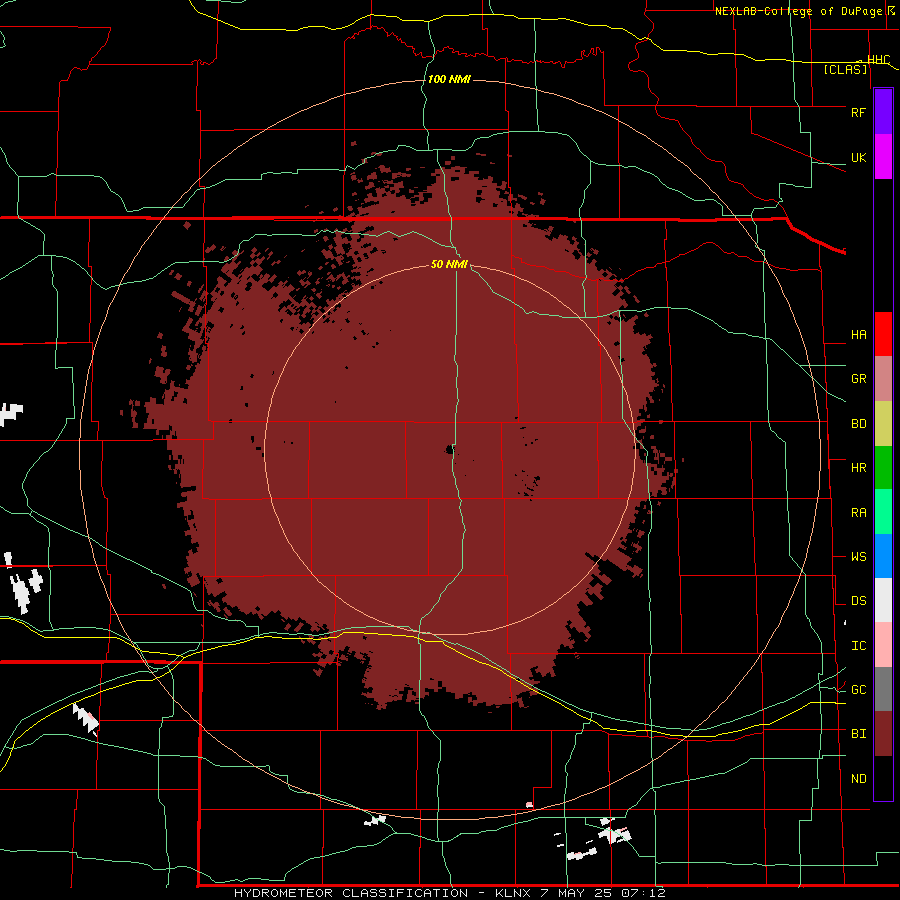Click the KLNX radar site identifier

[x=512, y=893]
